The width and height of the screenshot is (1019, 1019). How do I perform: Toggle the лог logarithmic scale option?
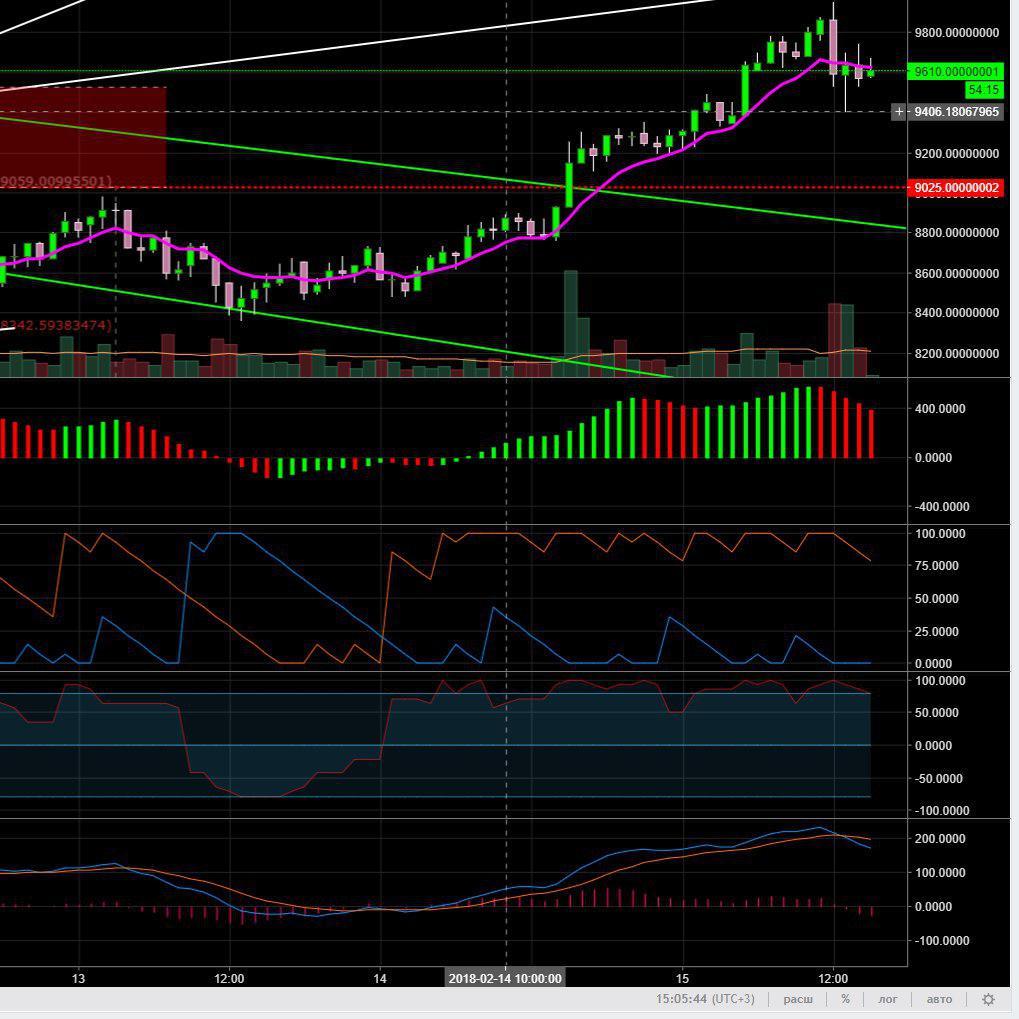tap(888, 999)
